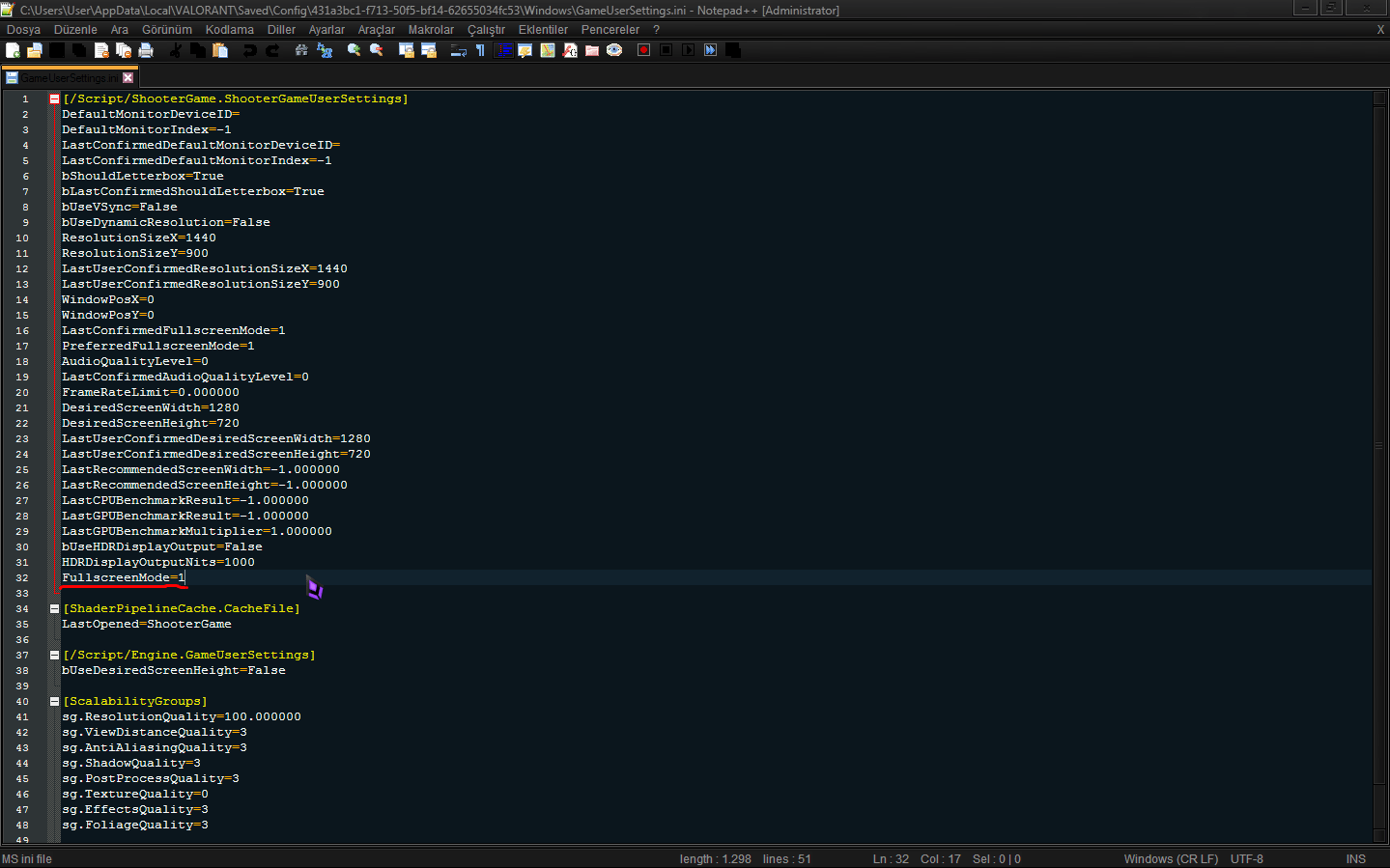Open the Makrolar menu
The width and height of the screenshot is (1390, 868).
coord(431,30)
